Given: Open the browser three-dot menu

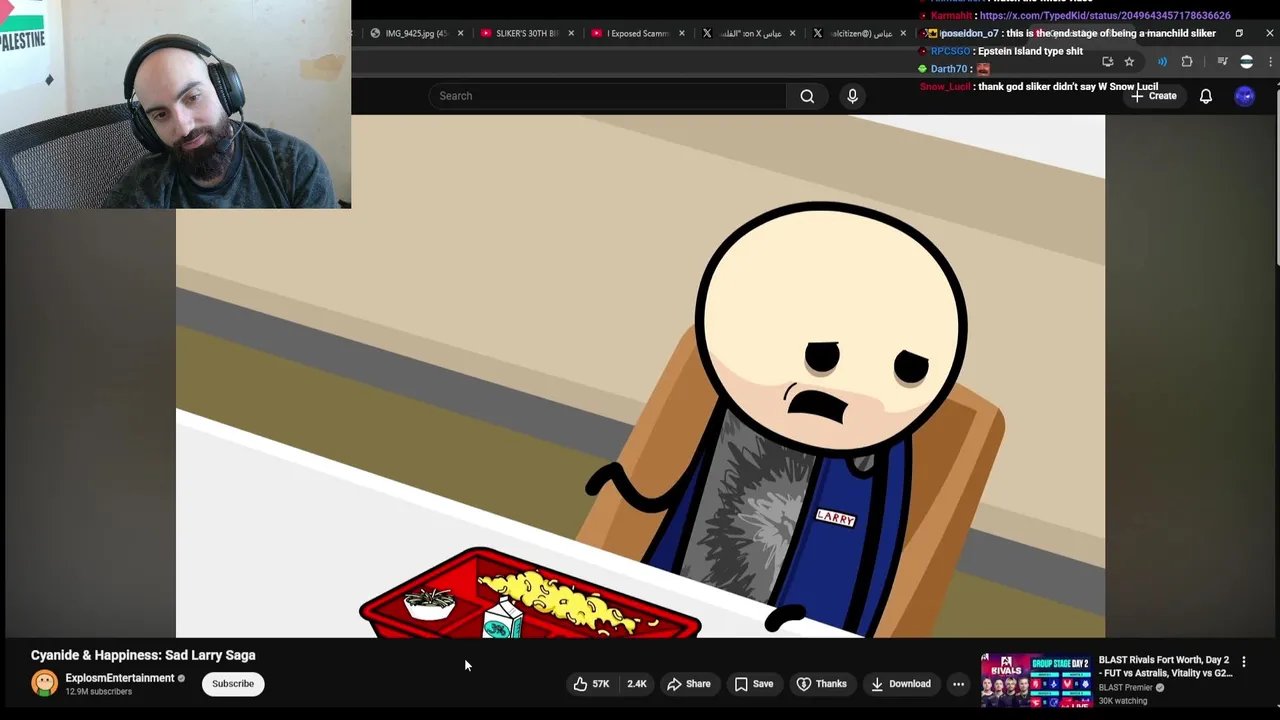Looking at the screenshot, I should pyautogui.click(x=1271, y=62).
